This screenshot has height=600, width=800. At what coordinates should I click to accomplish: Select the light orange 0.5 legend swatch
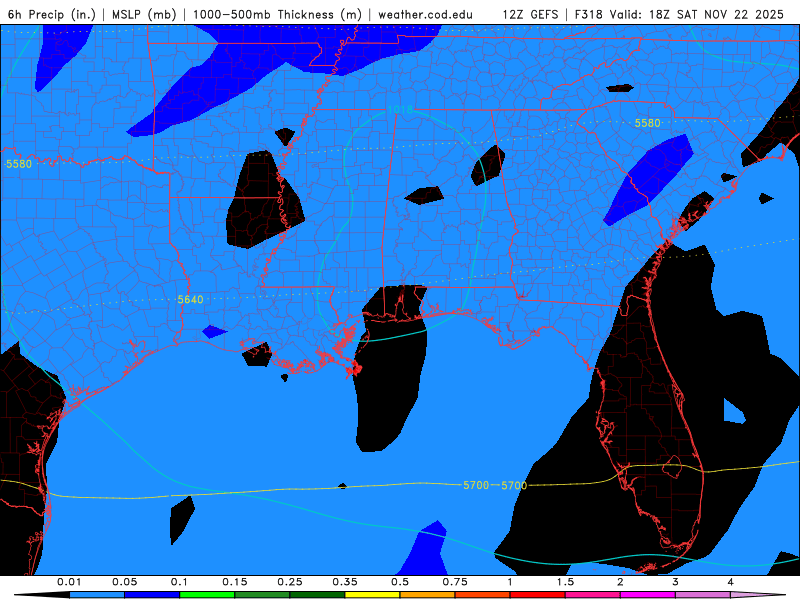428,595
